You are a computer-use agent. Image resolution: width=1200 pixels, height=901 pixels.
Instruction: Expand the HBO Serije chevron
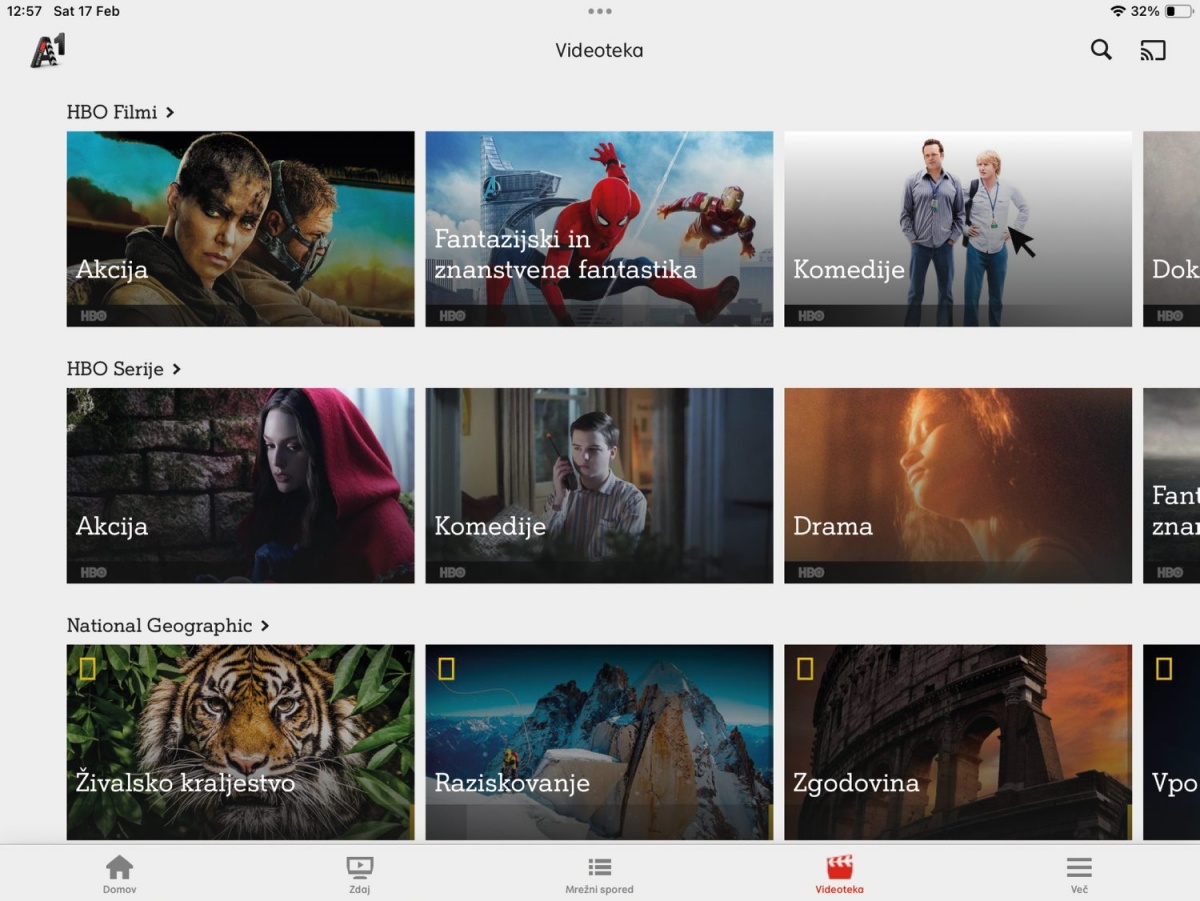(x=176, y=369)
